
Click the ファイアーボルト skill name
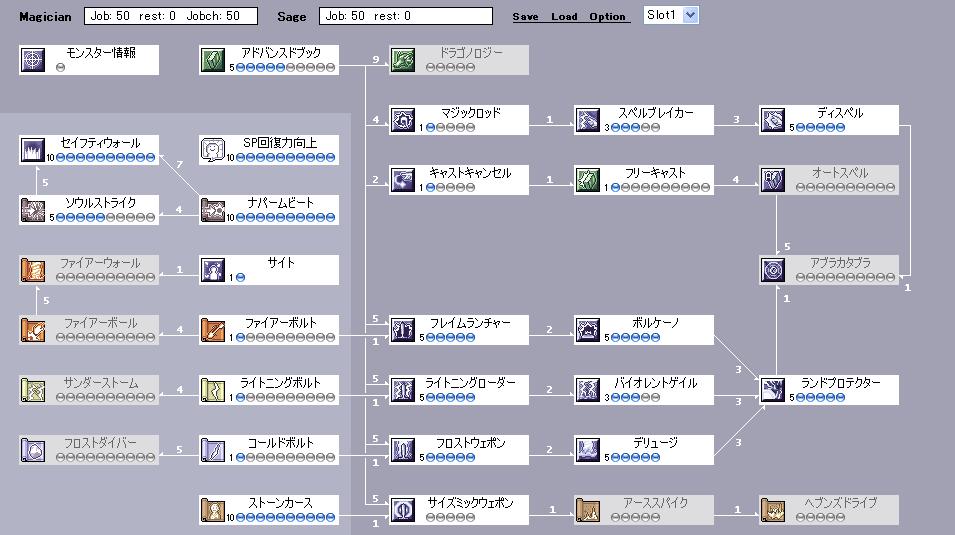(x=280, y=323)
